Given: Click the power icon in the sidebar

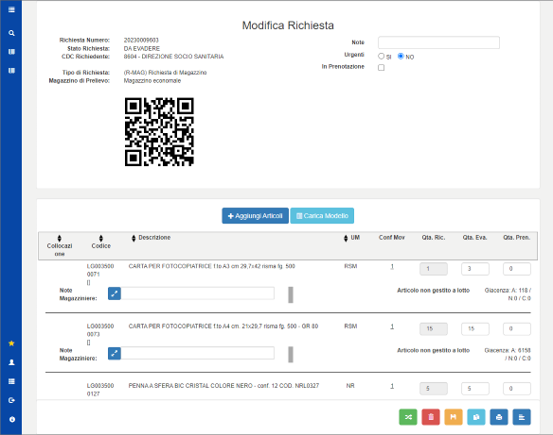Looking at the screenshot, I should tap(12, 419).
